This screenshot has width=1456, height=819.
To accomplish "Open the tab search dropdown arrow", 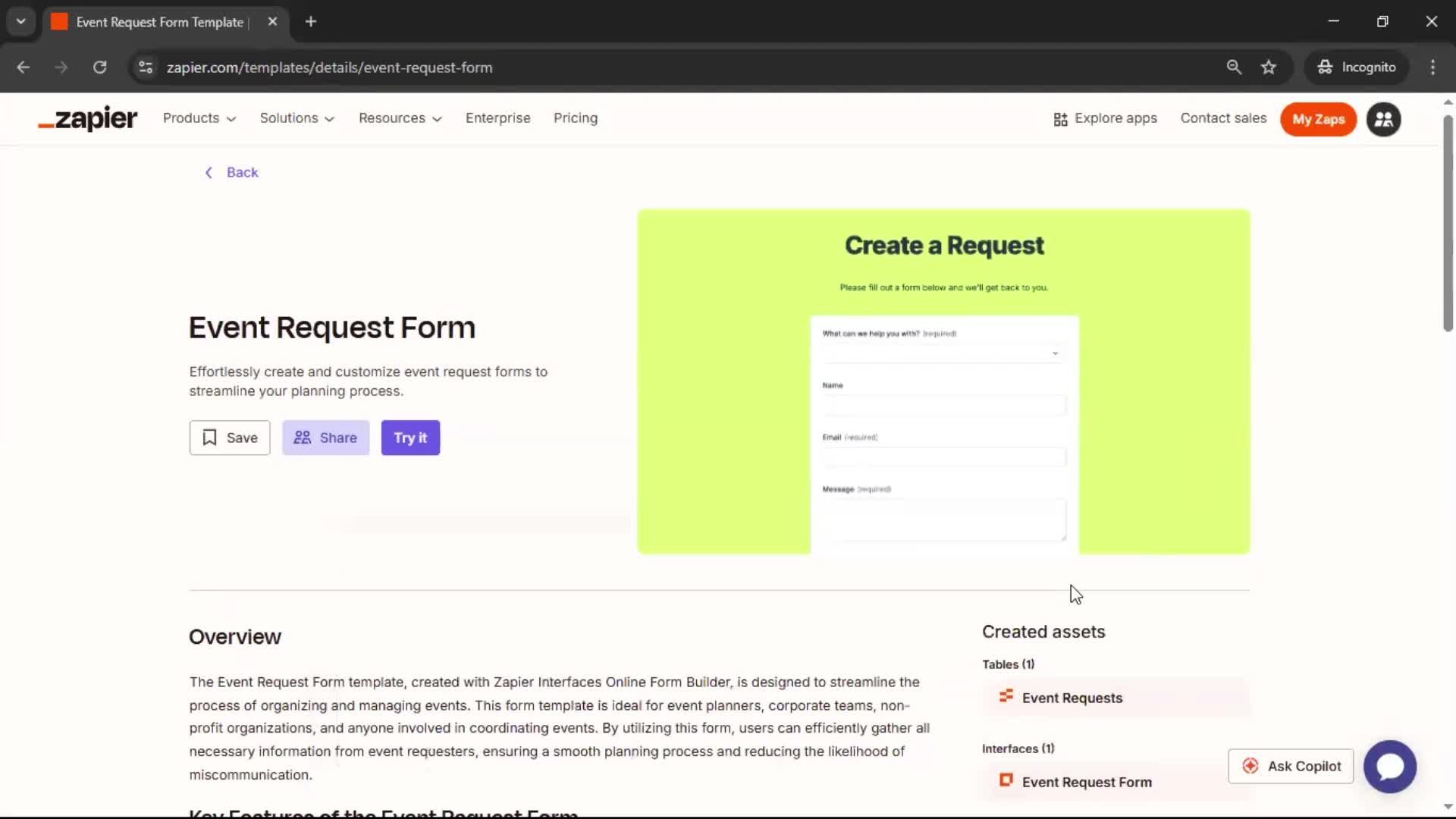I will (21, 21).
